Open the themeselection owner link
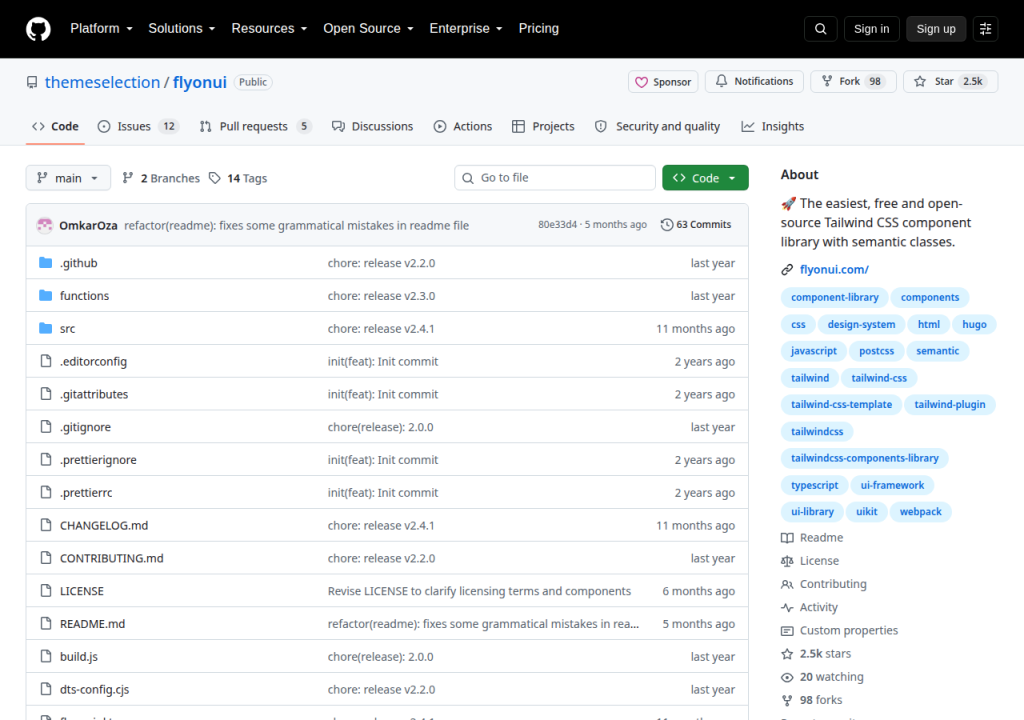 click(103, 82)
